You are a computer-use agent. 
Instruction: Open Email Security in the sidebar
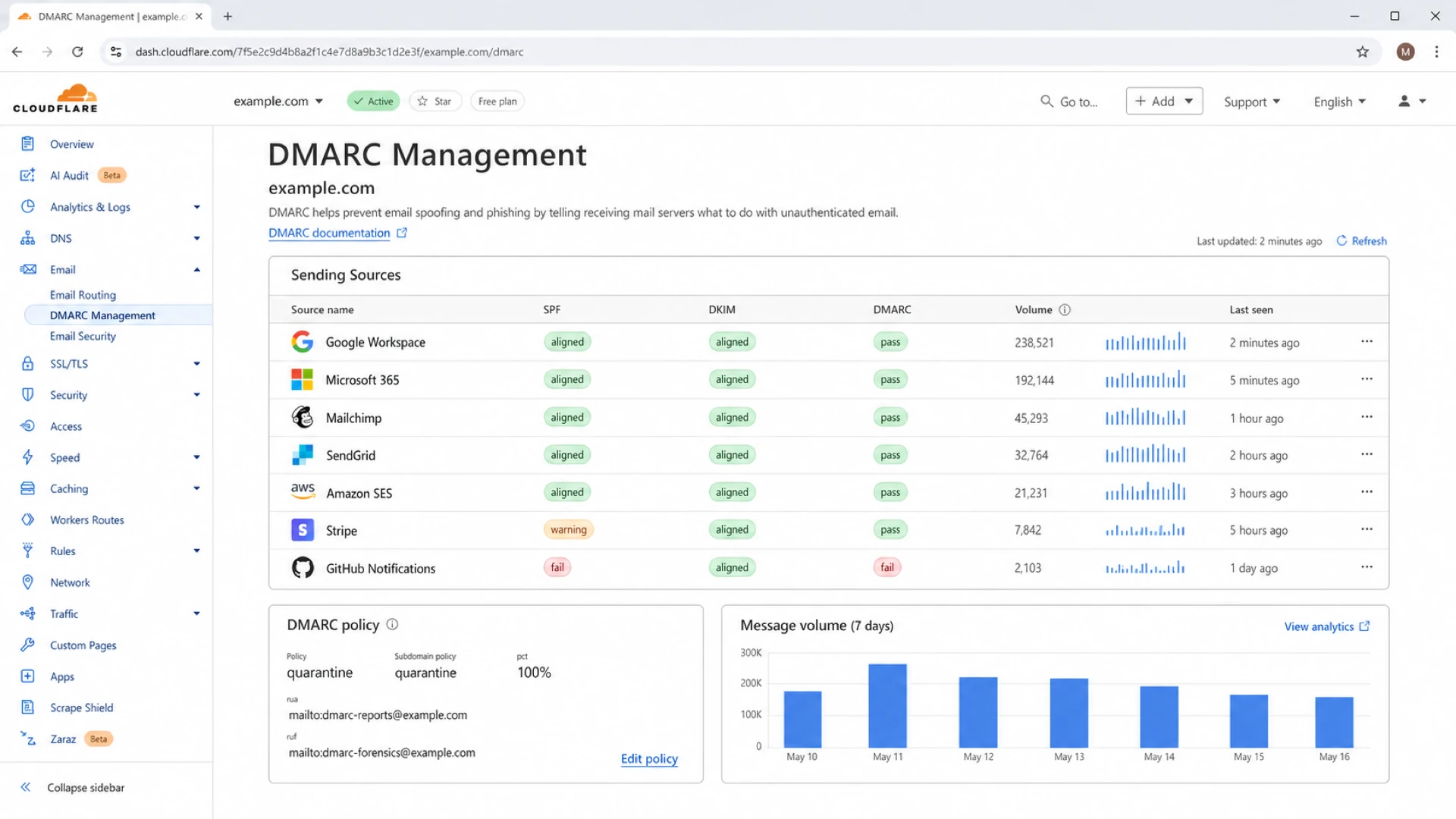83,336
